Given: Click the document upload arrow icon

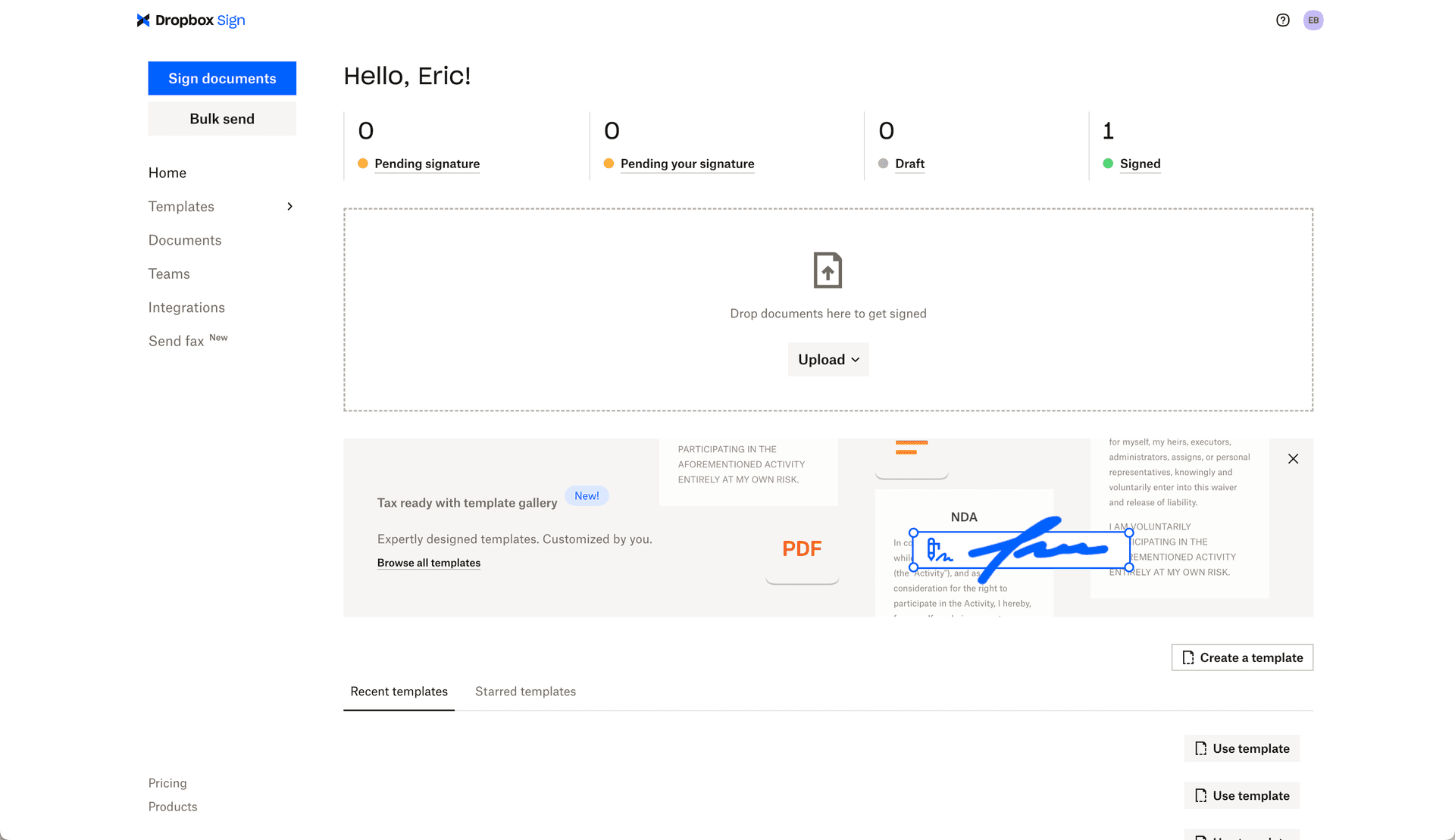Looking at the screenshot, I should point(828,270).
